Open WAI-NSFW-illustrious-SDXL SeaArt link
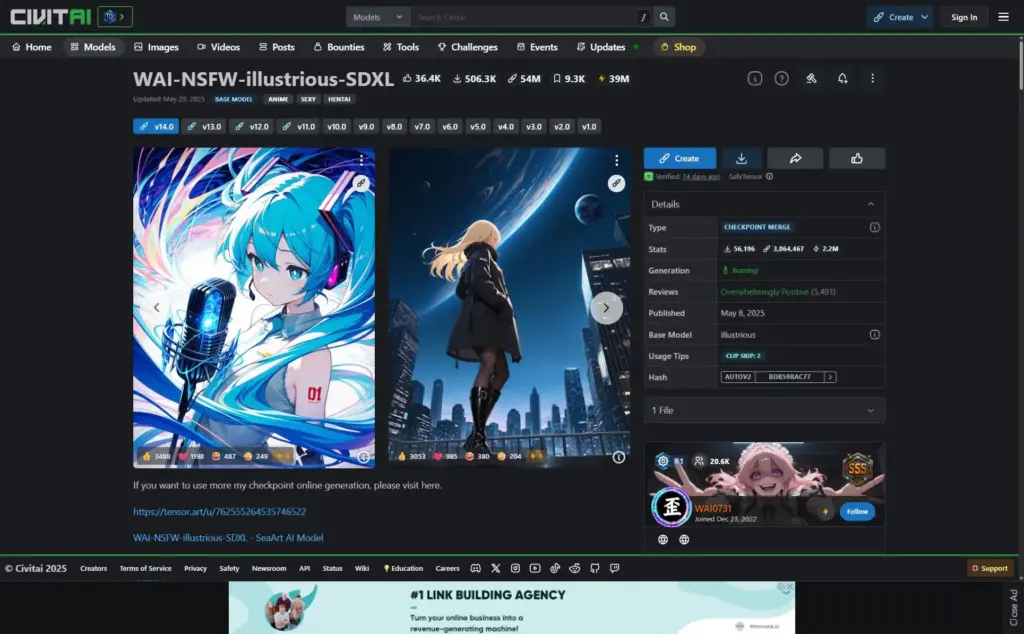 [228, 538]
